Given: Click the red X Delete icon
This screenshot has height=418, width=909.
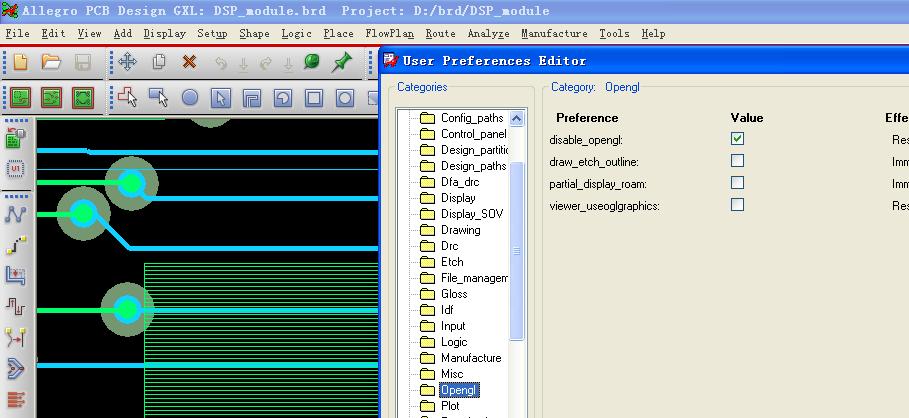Looking at the screenshot, I should point(189,62).
